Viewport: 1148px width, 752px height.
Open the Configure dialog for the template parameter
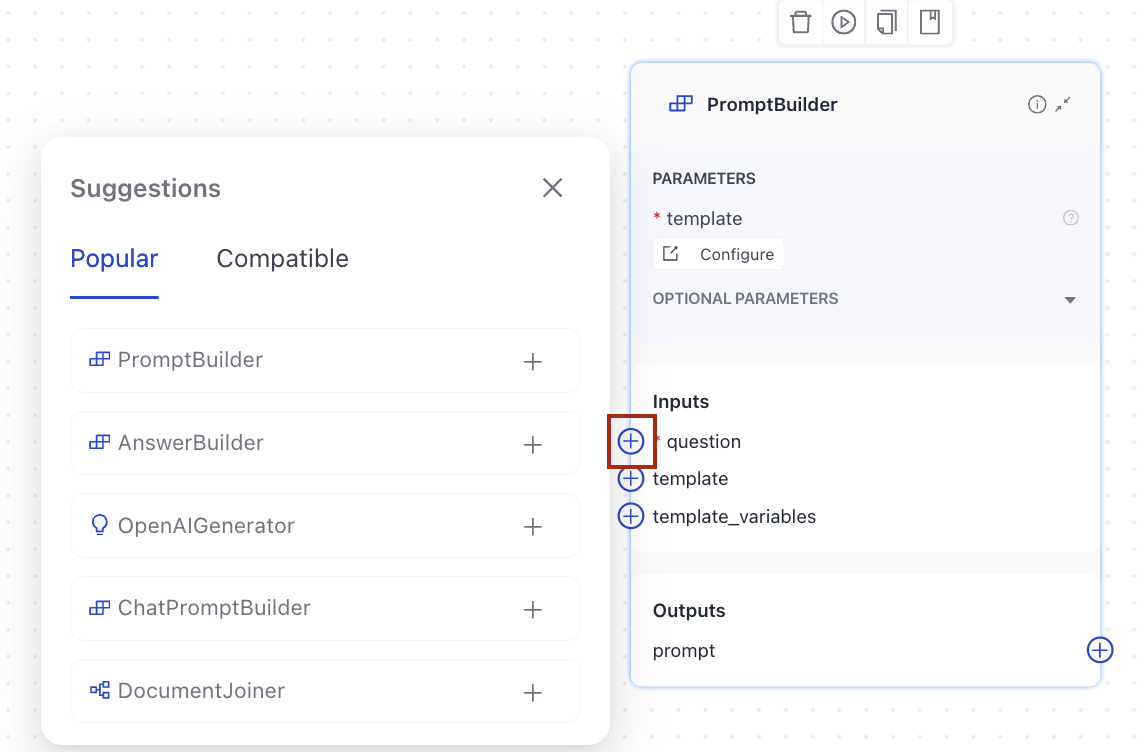[x=718, y=253]
